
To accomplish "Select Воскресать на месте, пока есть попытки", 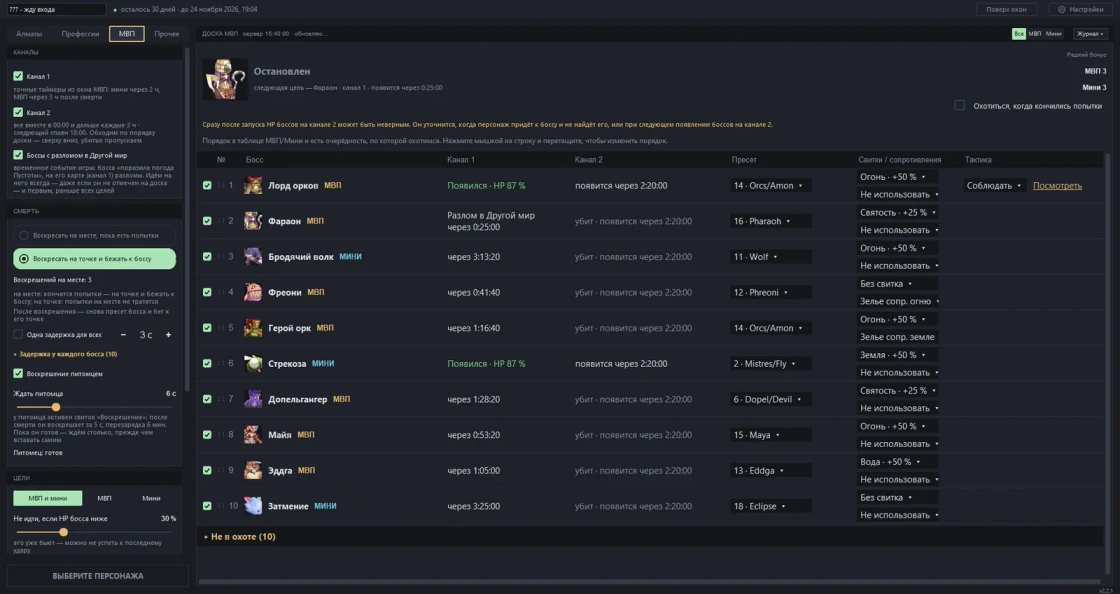I will 94,236.
